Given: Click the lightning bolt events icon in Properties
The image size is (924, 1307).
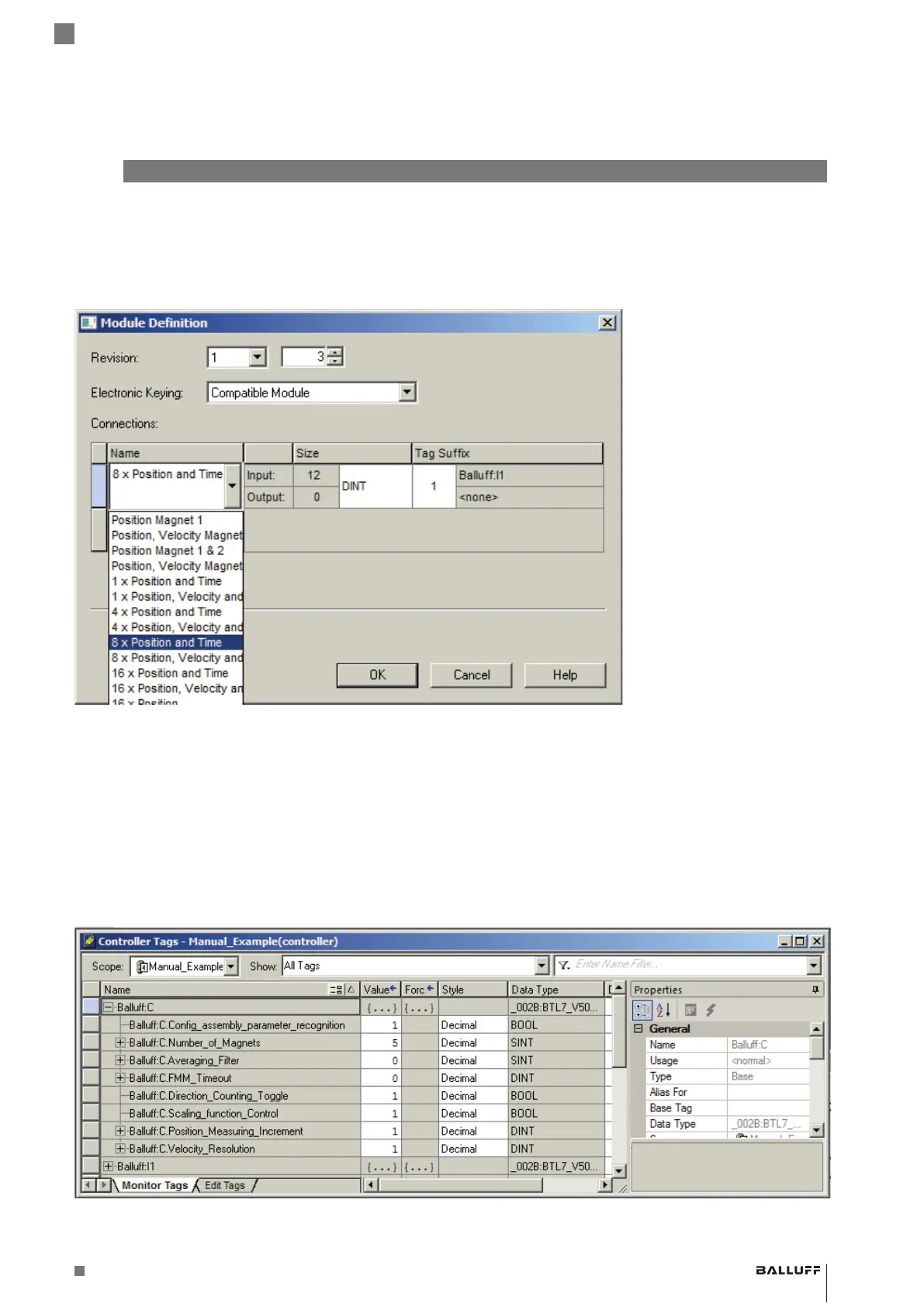Looking at the screenshot, I should pos(711,1010).
